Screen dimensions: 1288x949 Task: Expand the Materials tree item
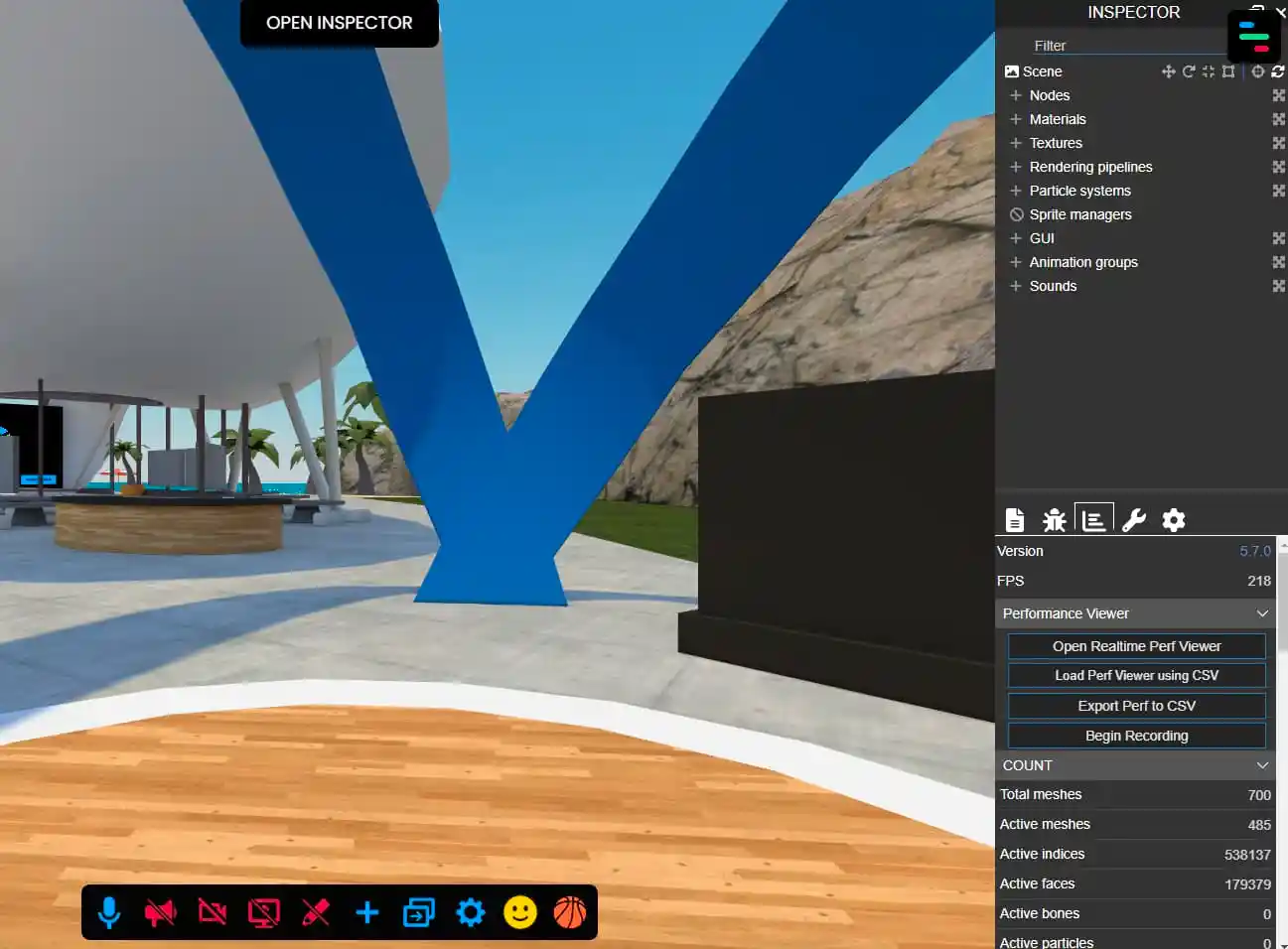(1016, 119)
